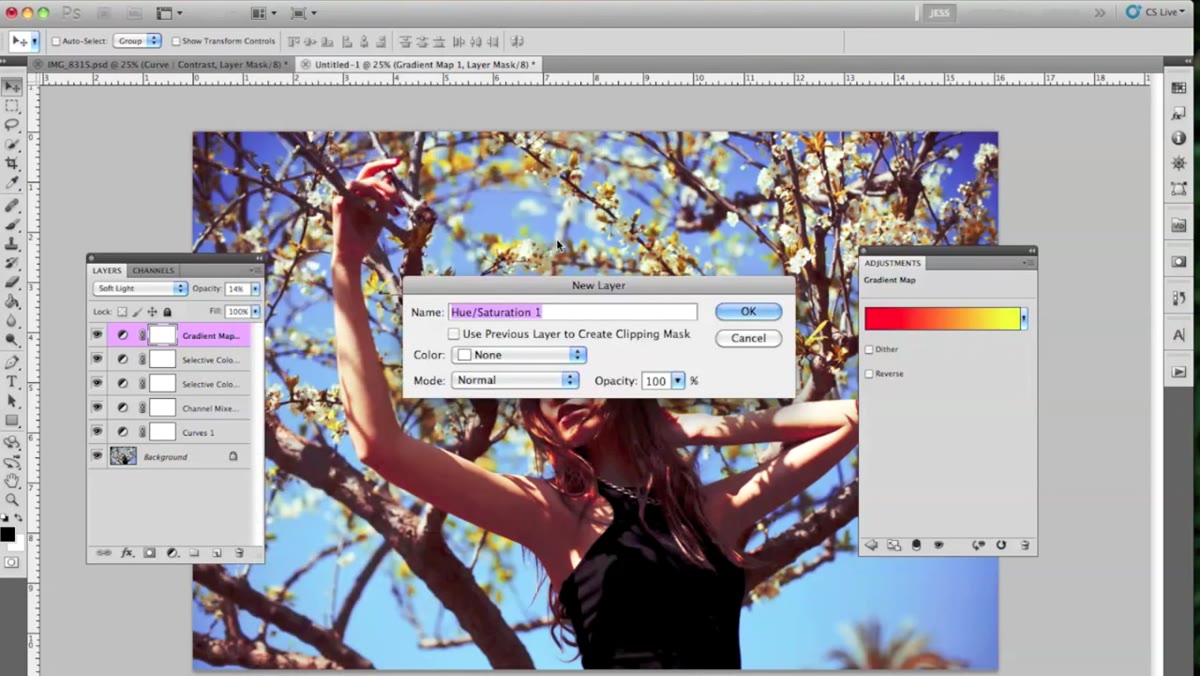
Task: Open the Auto-Select Group dropdown
Action: [x=137, y=41]
